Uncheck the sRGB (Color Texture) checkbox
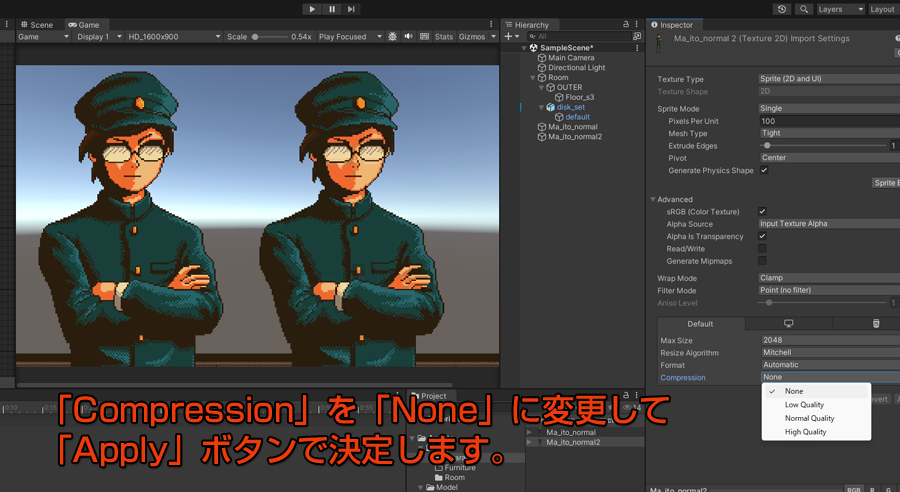This screenshot has width=900, height=492. pos(763,212)
